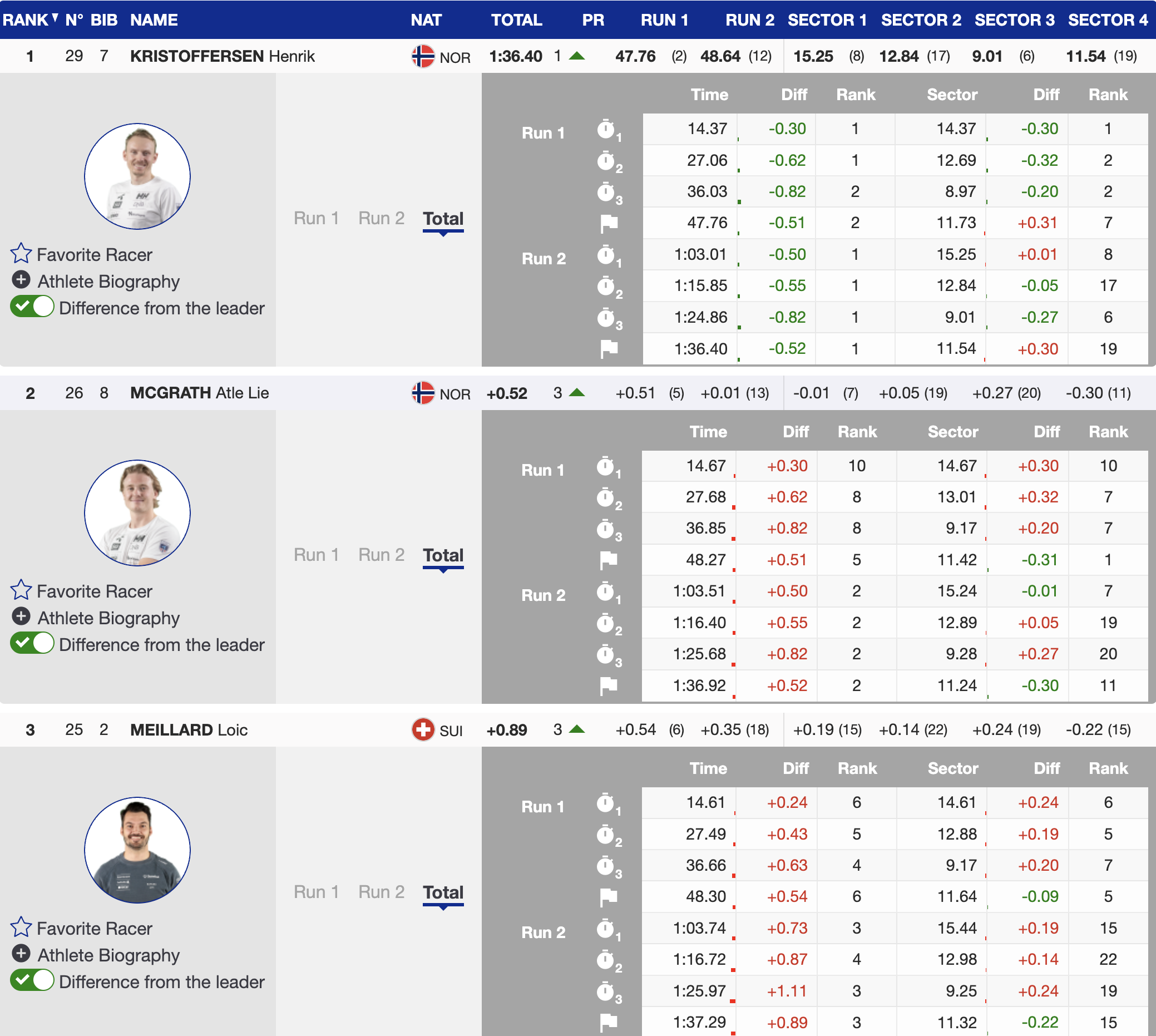Click McGrath's Run 2 first stopwatch icon
This screenshot has height=1036, width=1156.
point(606,592)
